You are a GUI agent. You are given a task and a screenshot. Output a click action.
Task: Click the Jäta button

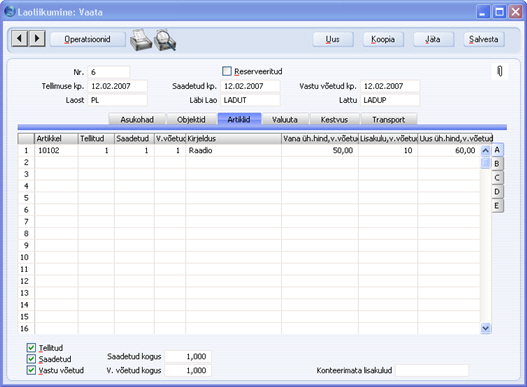coord(434,39)
